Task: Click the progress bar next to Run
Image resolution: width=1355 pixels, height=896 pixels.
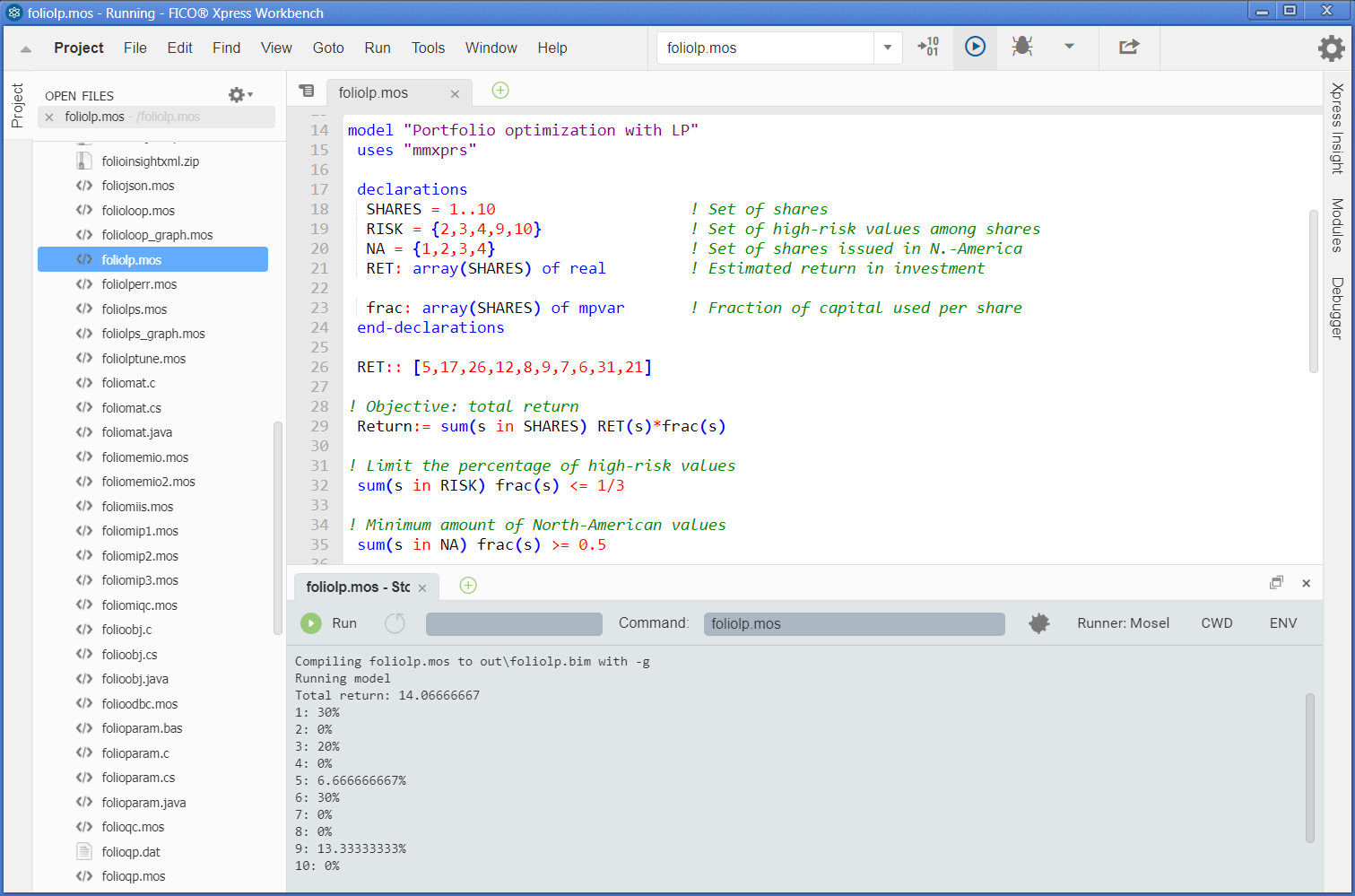Action: click(513, 622)
